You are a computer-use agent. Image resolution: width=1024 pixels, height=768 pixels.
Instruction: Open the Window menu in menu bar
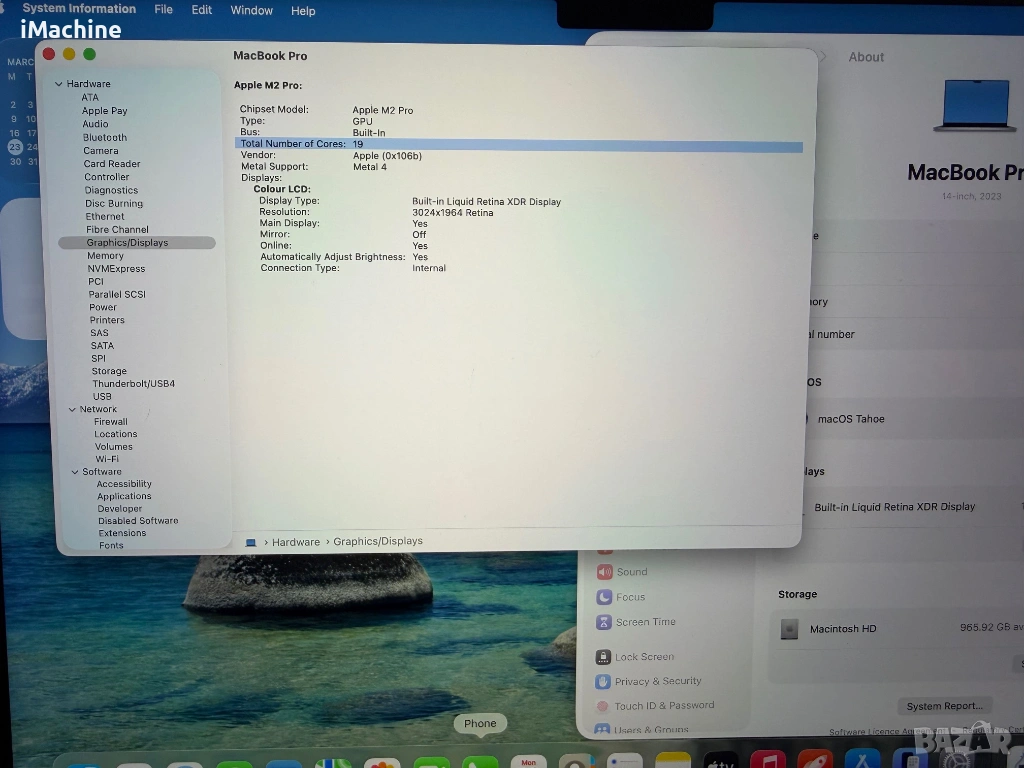tap(251, 10)
